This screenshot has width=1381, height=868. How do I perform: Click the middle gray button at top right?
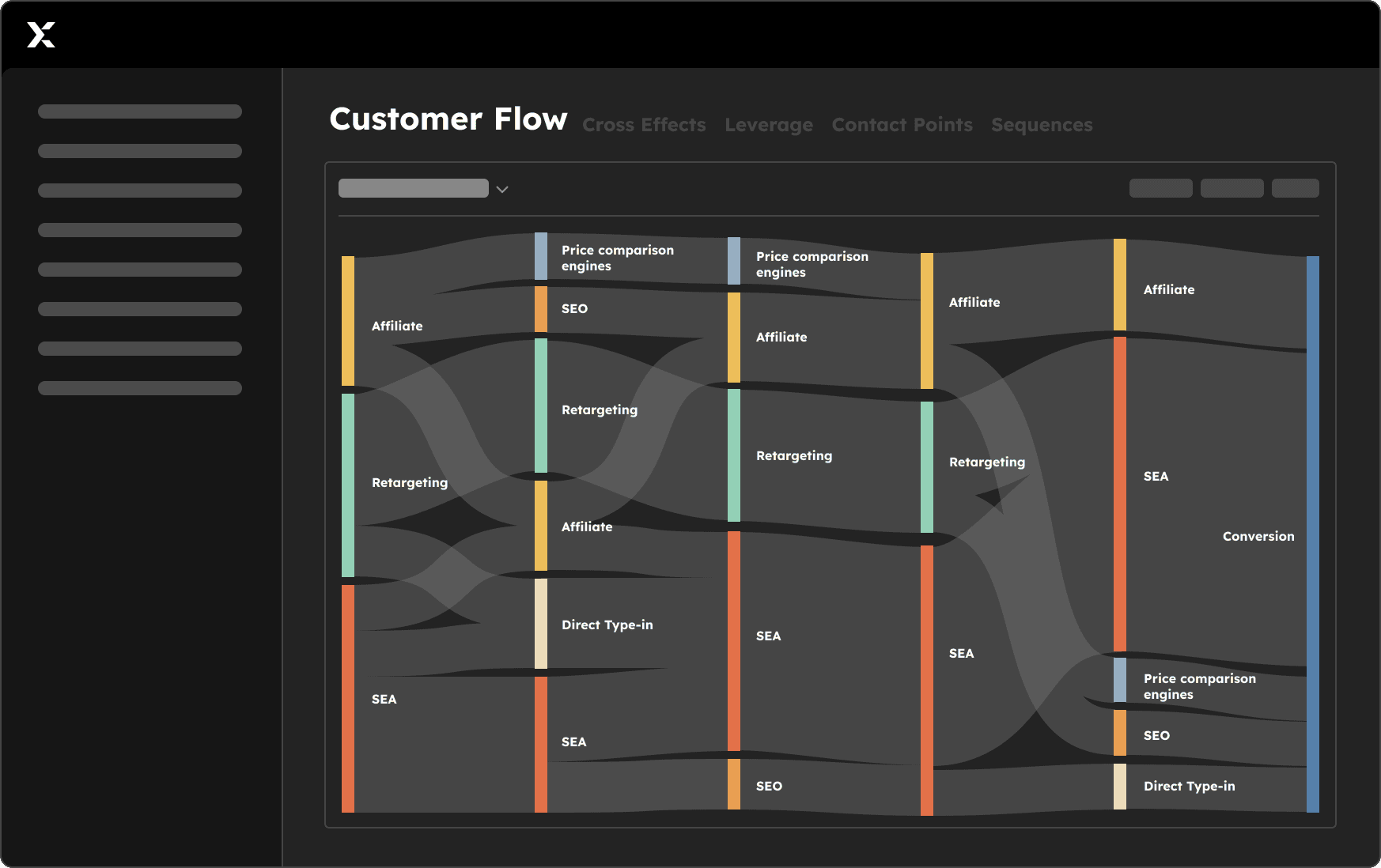(x=1232, y=188)
